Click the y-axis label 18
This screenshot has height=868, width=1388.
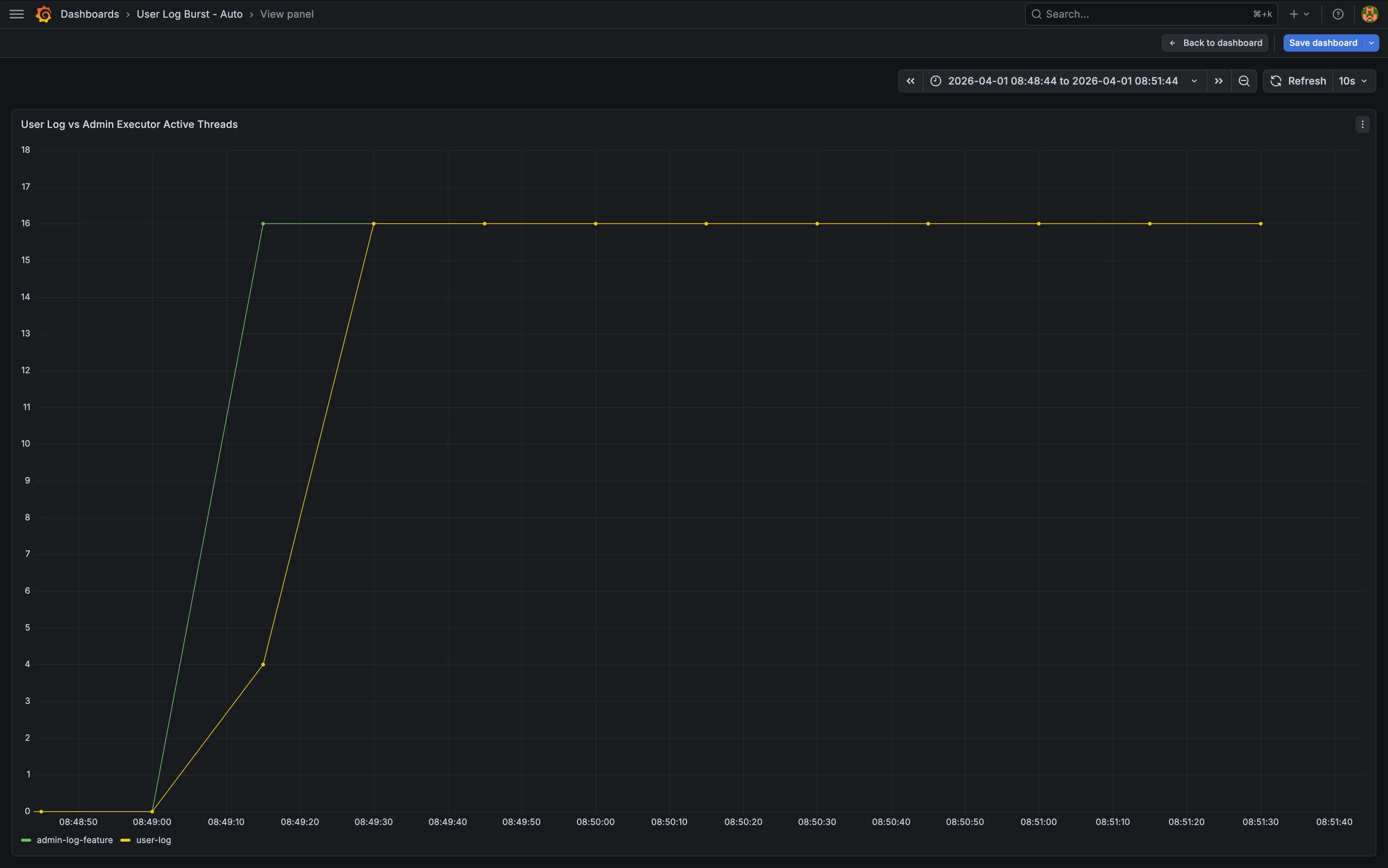click(26, 150)
